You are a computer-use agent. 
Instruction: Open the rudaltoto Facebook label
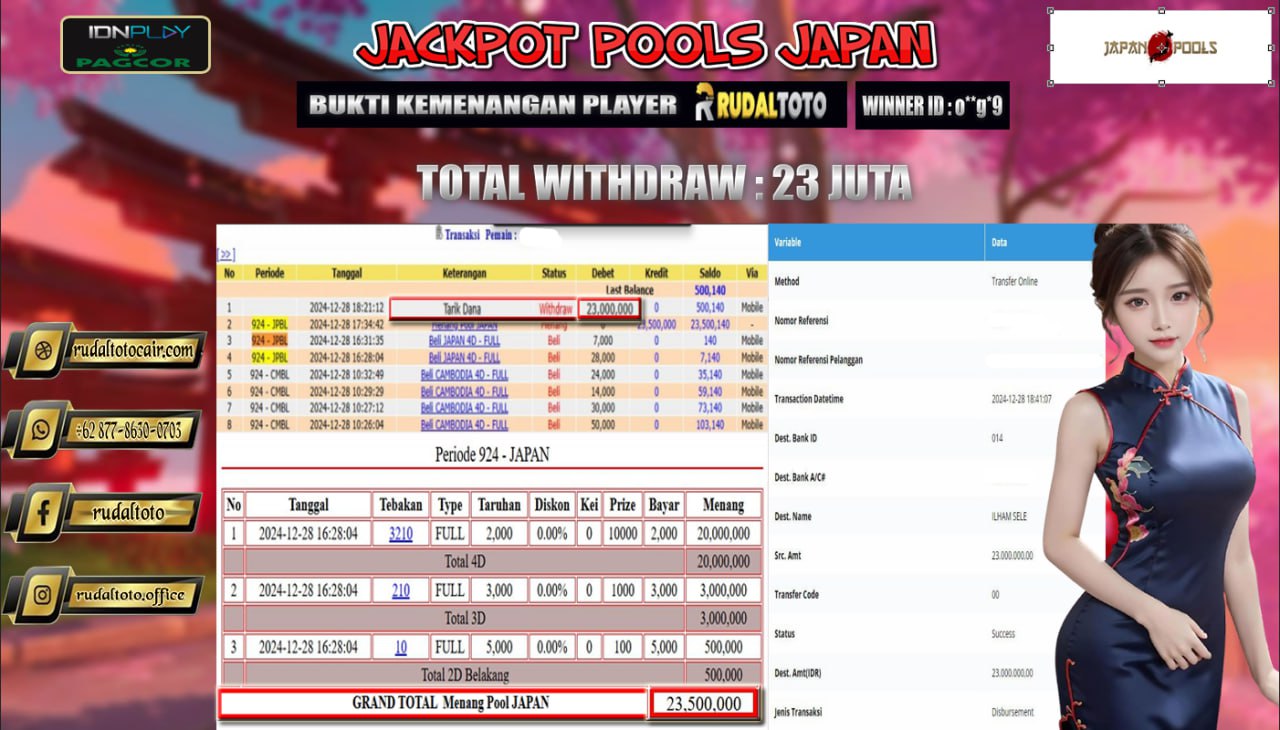tap(130, 513)
